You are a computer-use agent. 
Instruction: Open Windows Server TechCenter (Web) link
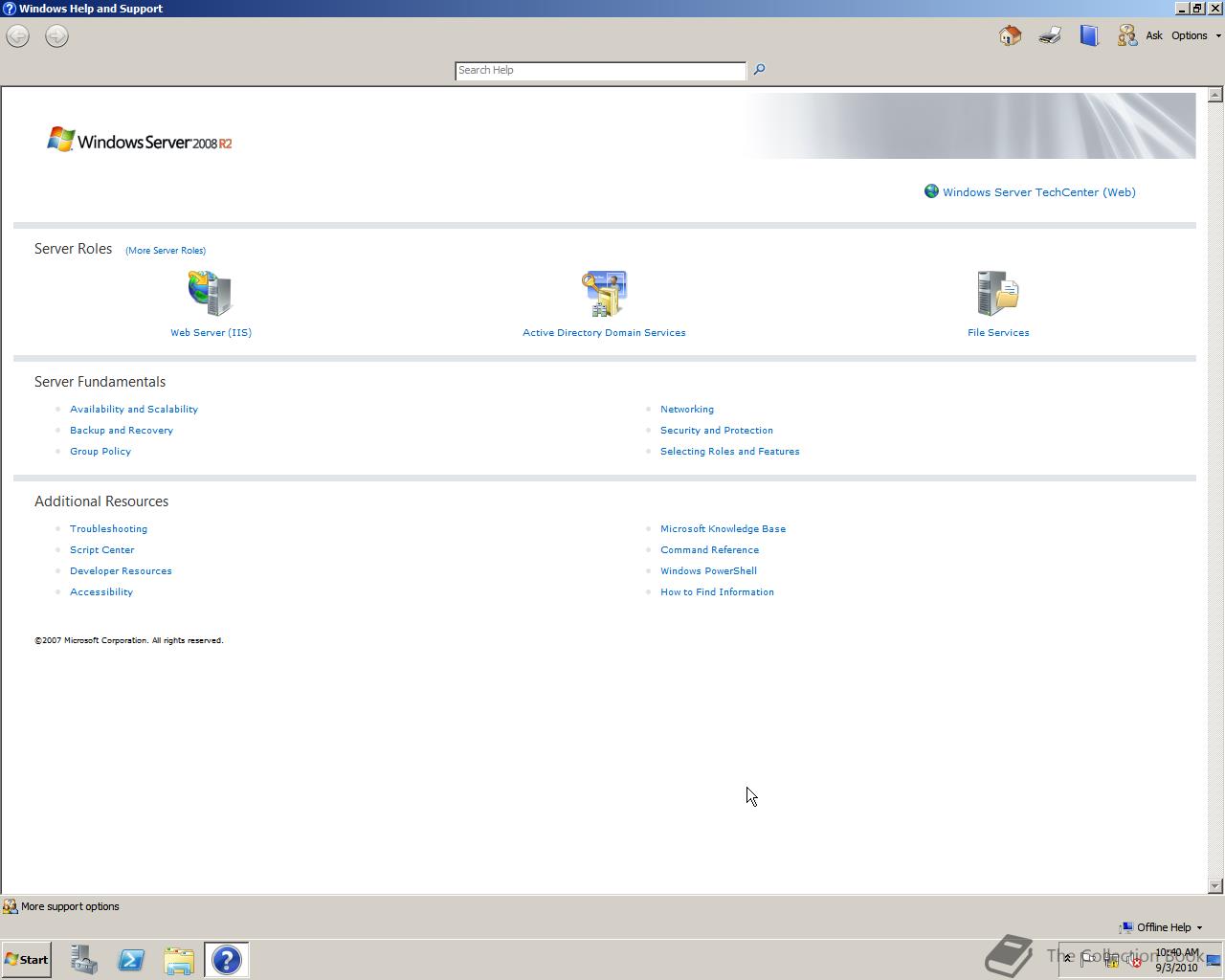tap(1039, 192)
